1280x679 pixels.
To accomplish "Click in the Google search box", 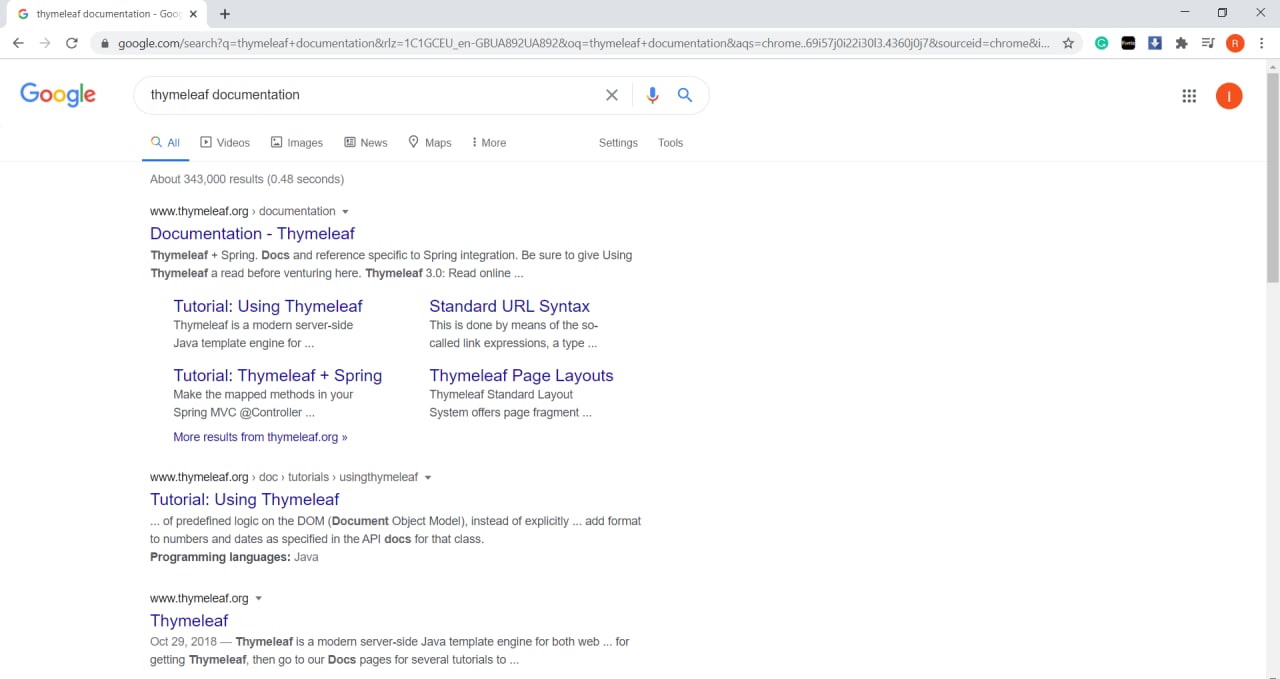I will coord(370,95).
